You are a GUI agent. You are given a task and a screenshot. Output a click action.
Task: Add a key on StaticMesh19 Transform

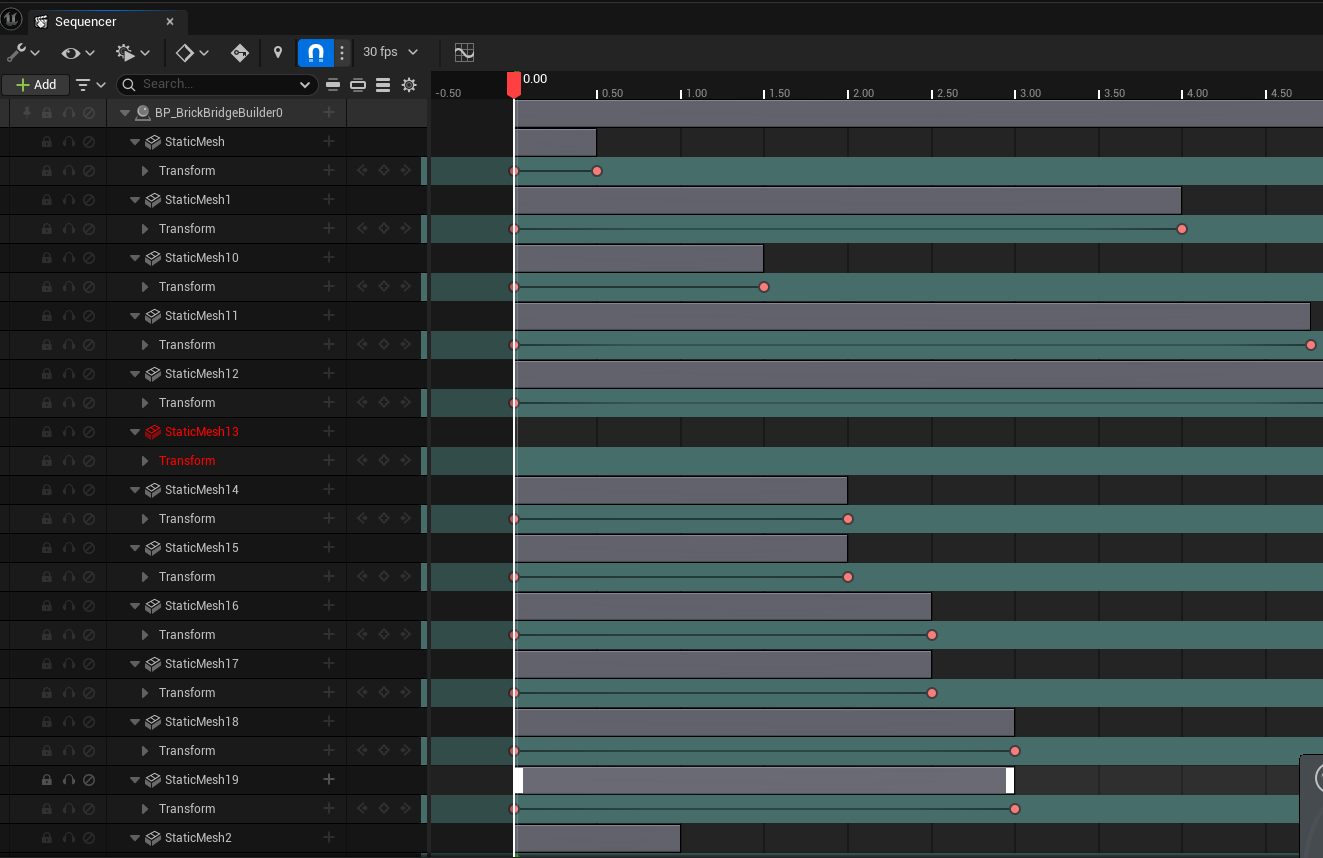click(x=384, y=809)
